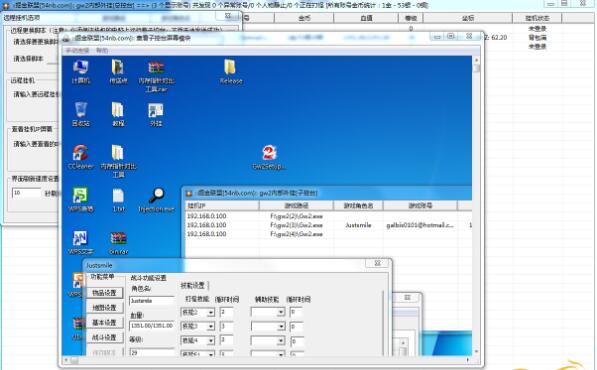Click first support skill loop time field

pyautogui.click(x=296, y=313)
